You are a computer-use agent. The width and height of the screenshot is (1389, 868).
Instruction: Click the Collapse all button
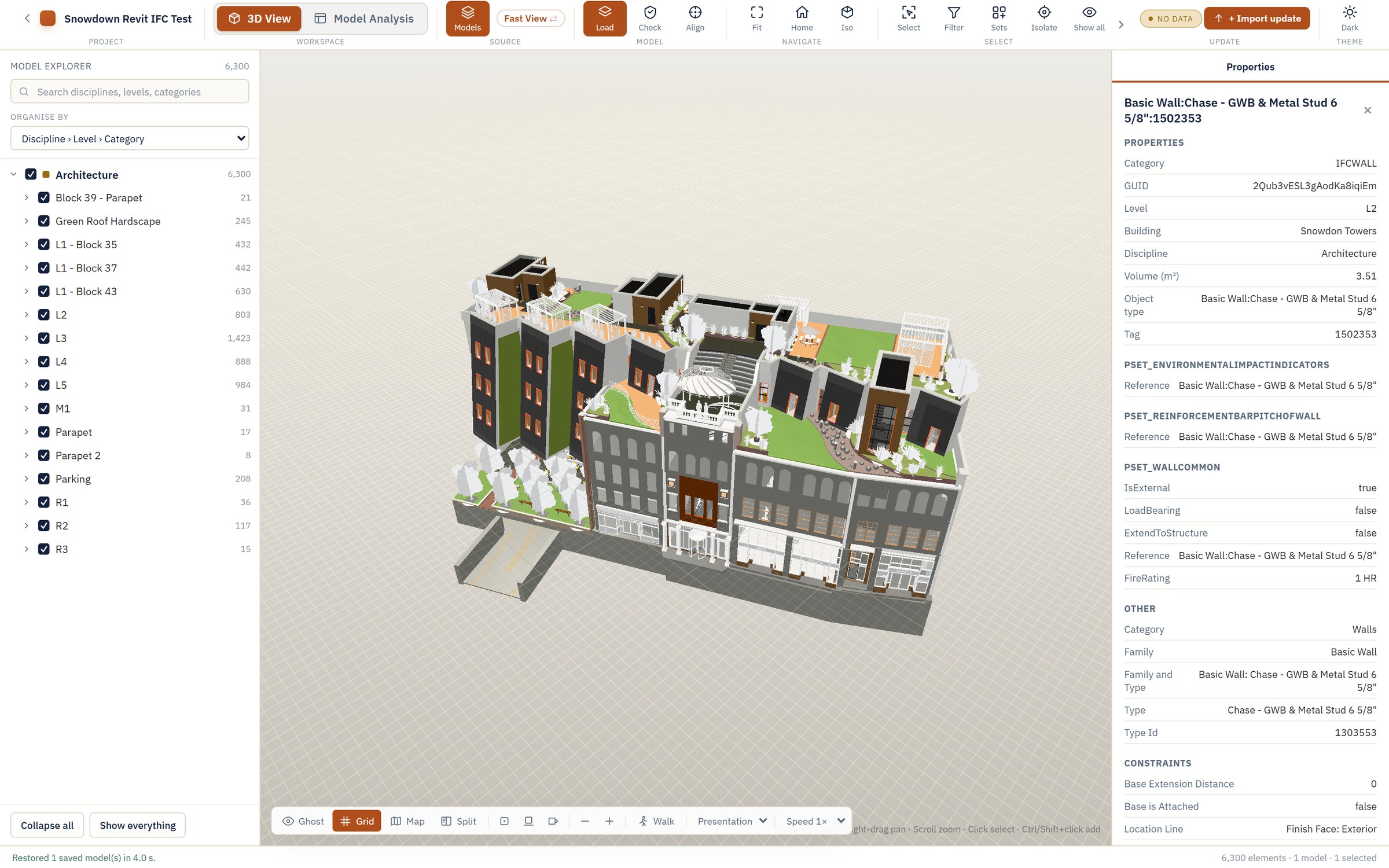(x=47, y=825)
